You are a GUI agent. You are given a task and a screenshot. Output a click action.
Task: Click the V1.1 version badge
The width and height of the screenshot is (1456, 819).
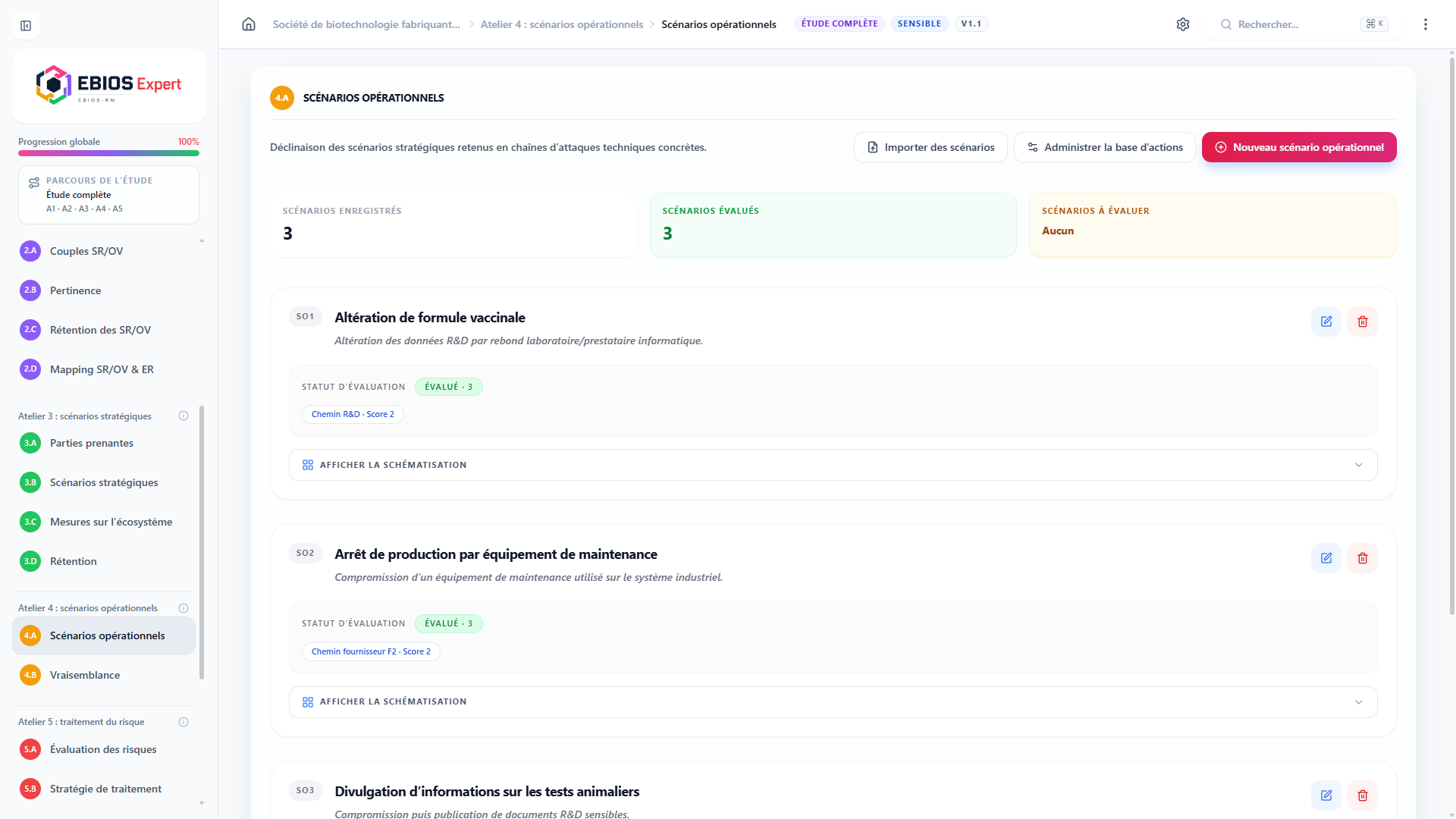(x=971, y=24)
